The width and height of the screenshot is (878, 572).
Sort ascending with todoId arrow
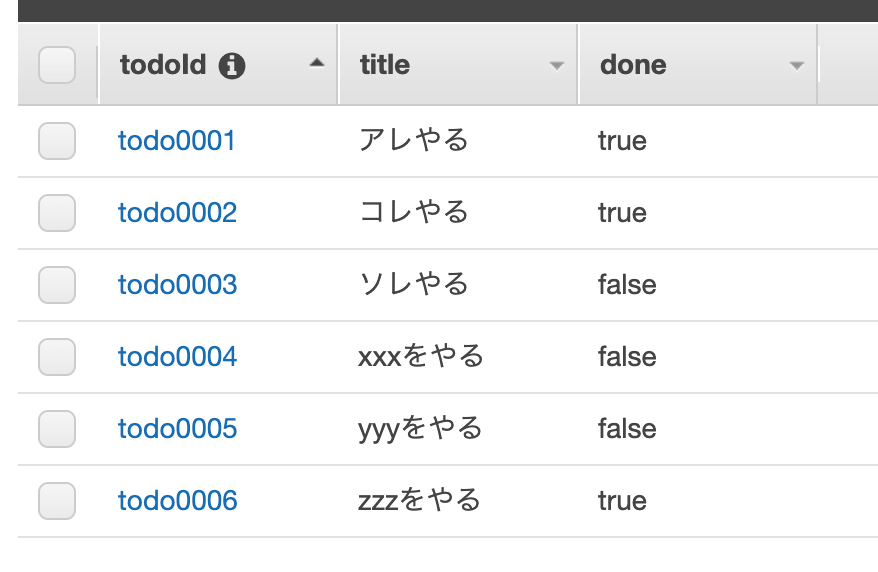[x=317, y=63]
